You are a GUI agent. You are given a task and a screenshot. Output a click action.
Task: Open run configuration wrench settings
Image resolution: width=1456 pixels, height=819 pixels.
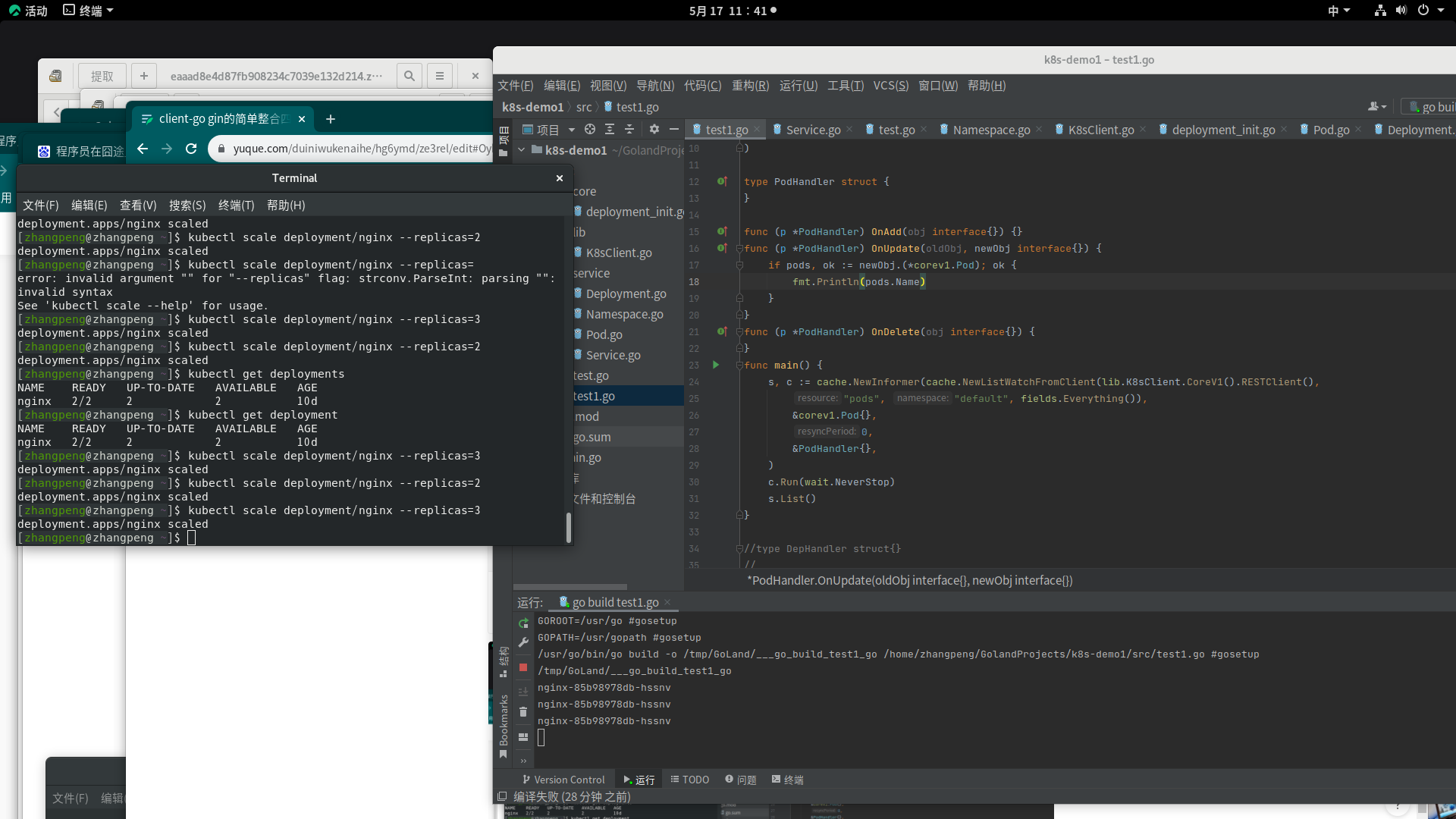[523, 642]
